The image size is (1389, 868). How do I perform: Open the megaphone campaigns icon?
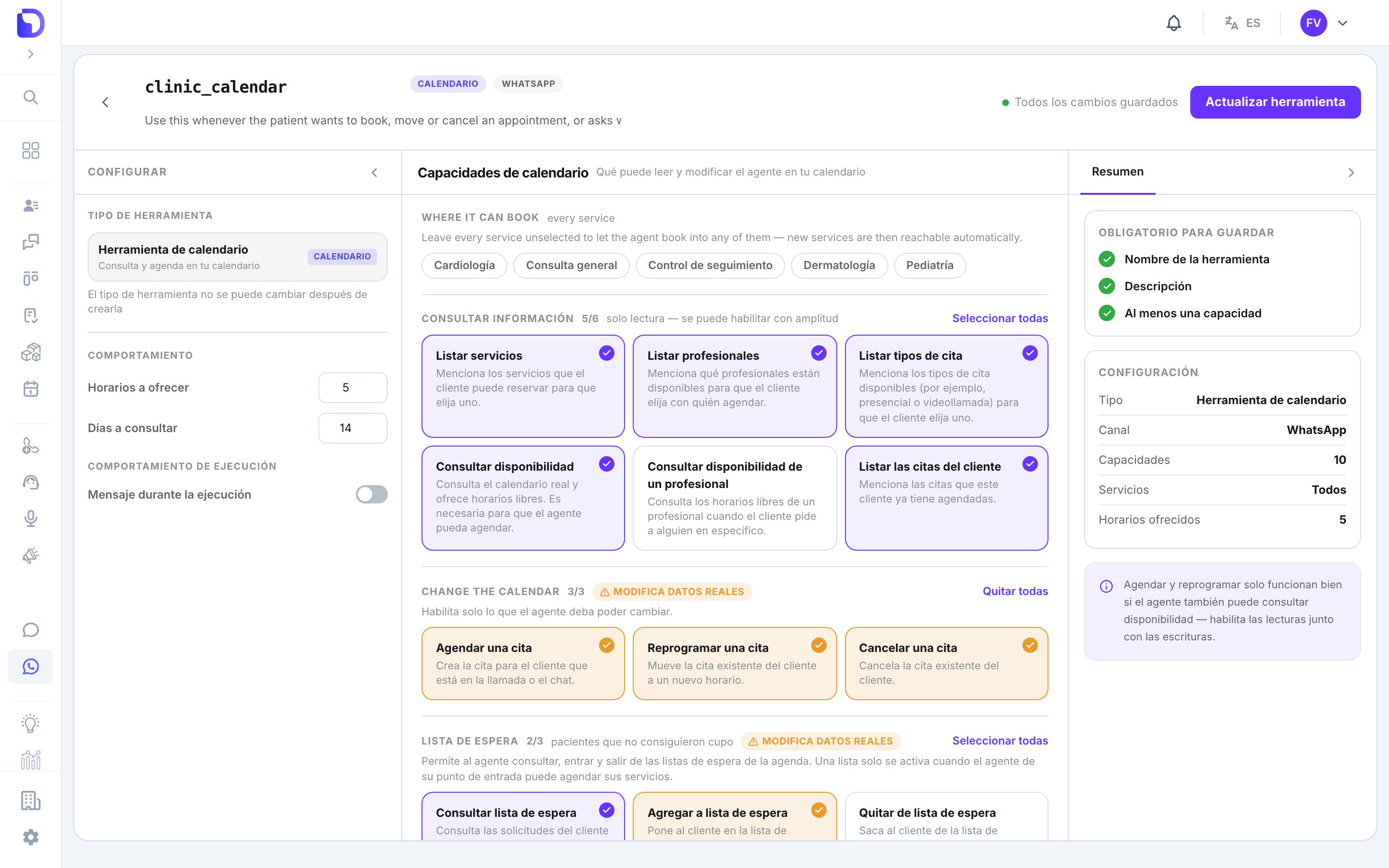coord(30,556)
